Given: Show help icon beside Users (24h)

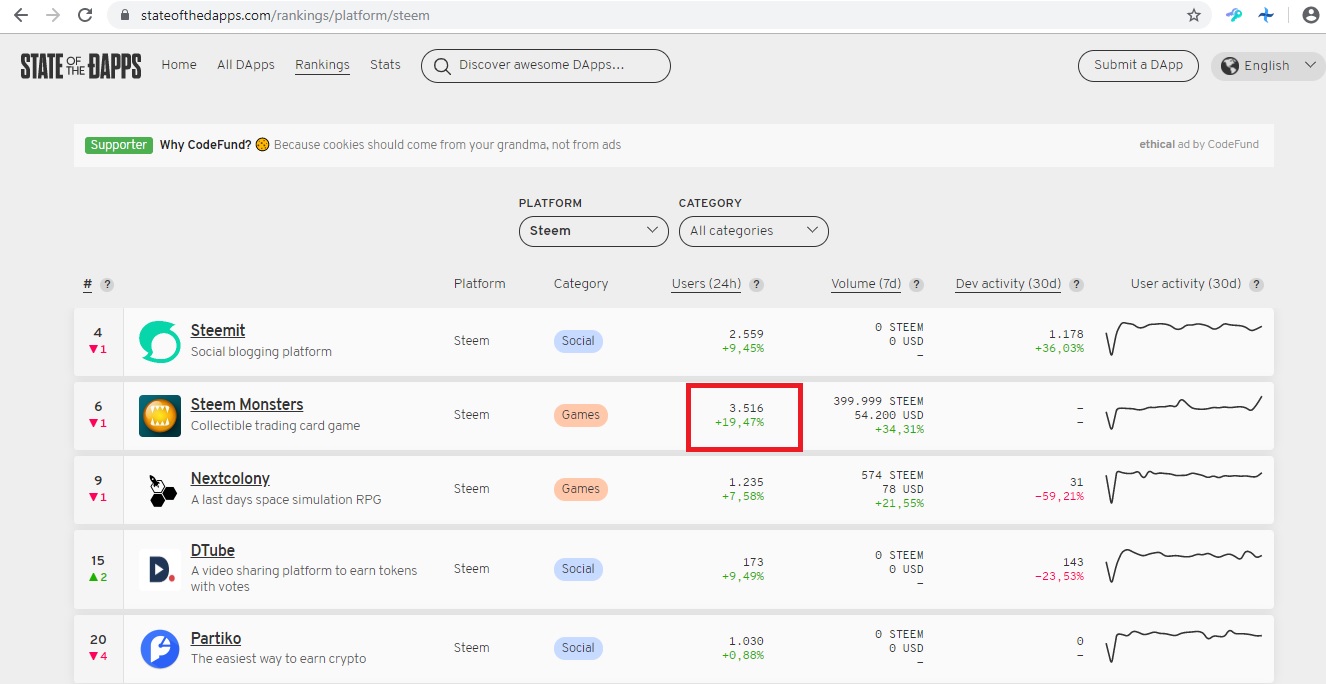Looking at the screenshot, I should [x=757, y=284].
